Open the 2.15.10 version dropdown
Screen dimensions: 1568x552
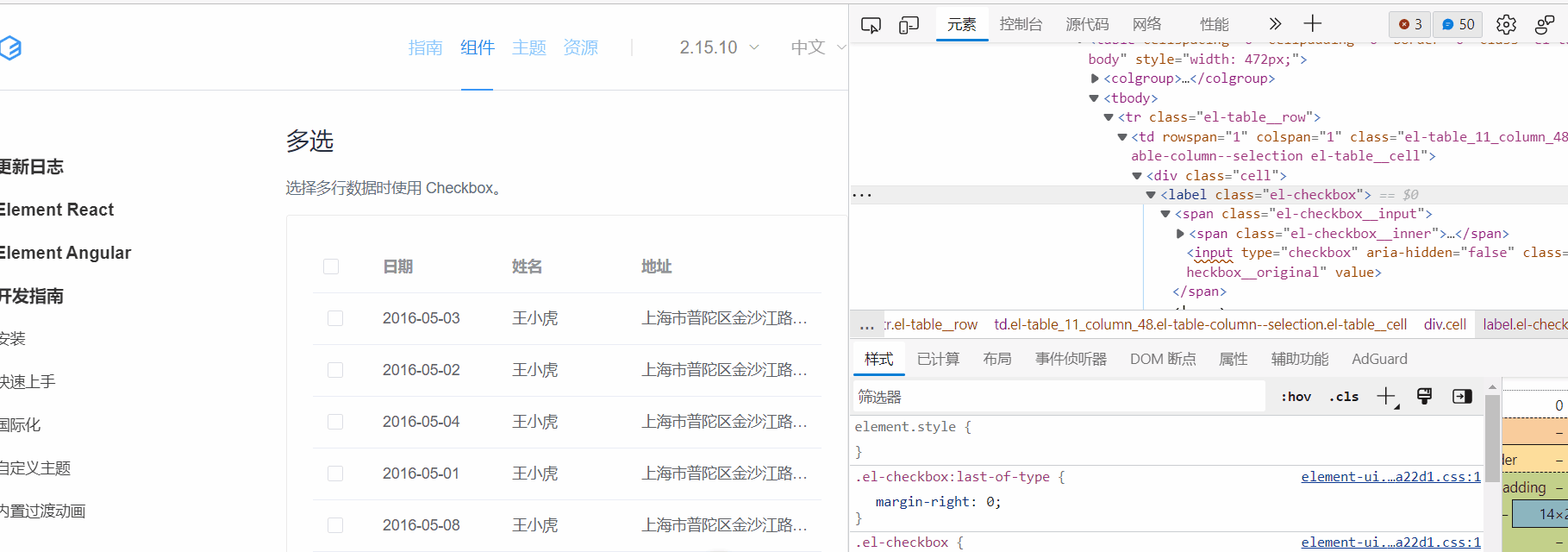tap(719, 47)
